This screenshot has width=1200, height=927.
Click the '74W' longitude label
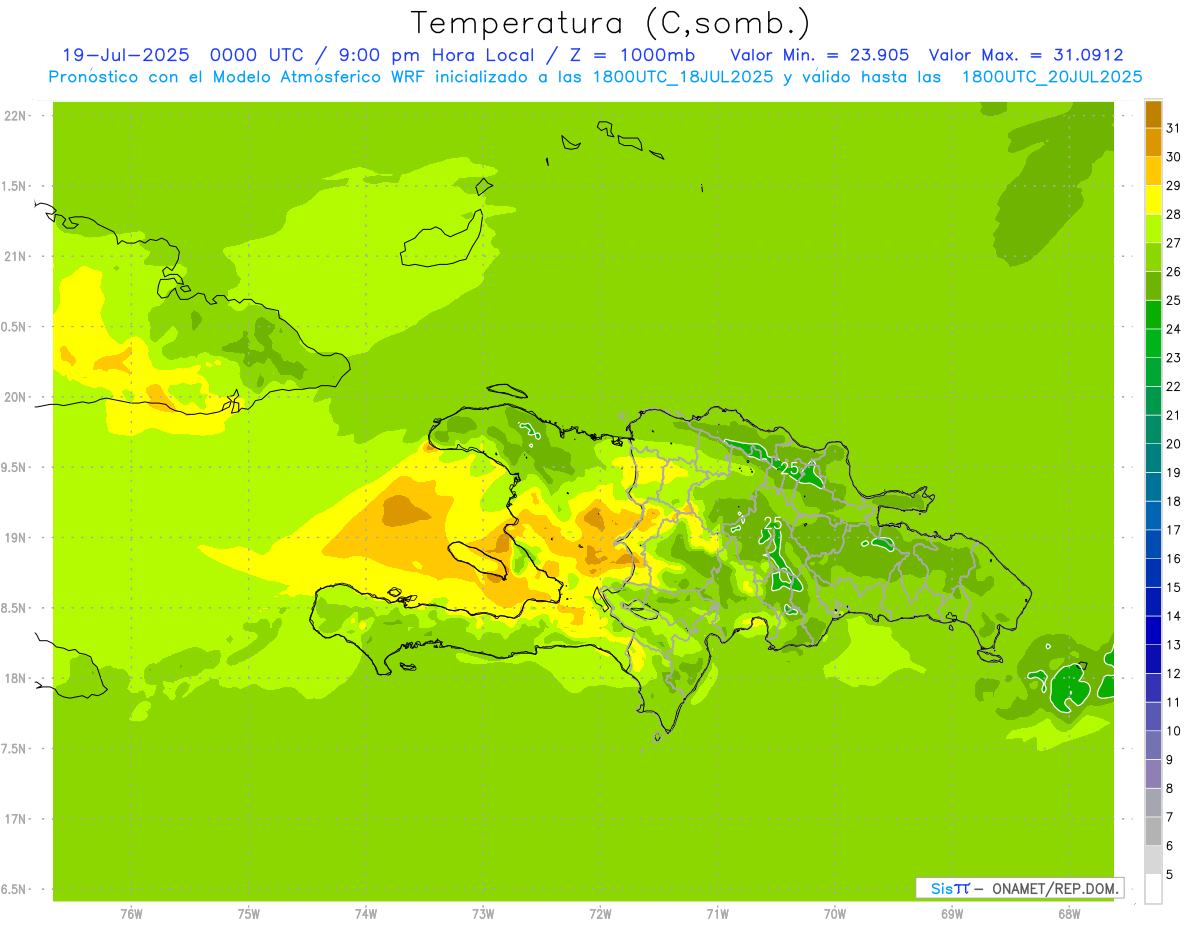pos(366,914)
